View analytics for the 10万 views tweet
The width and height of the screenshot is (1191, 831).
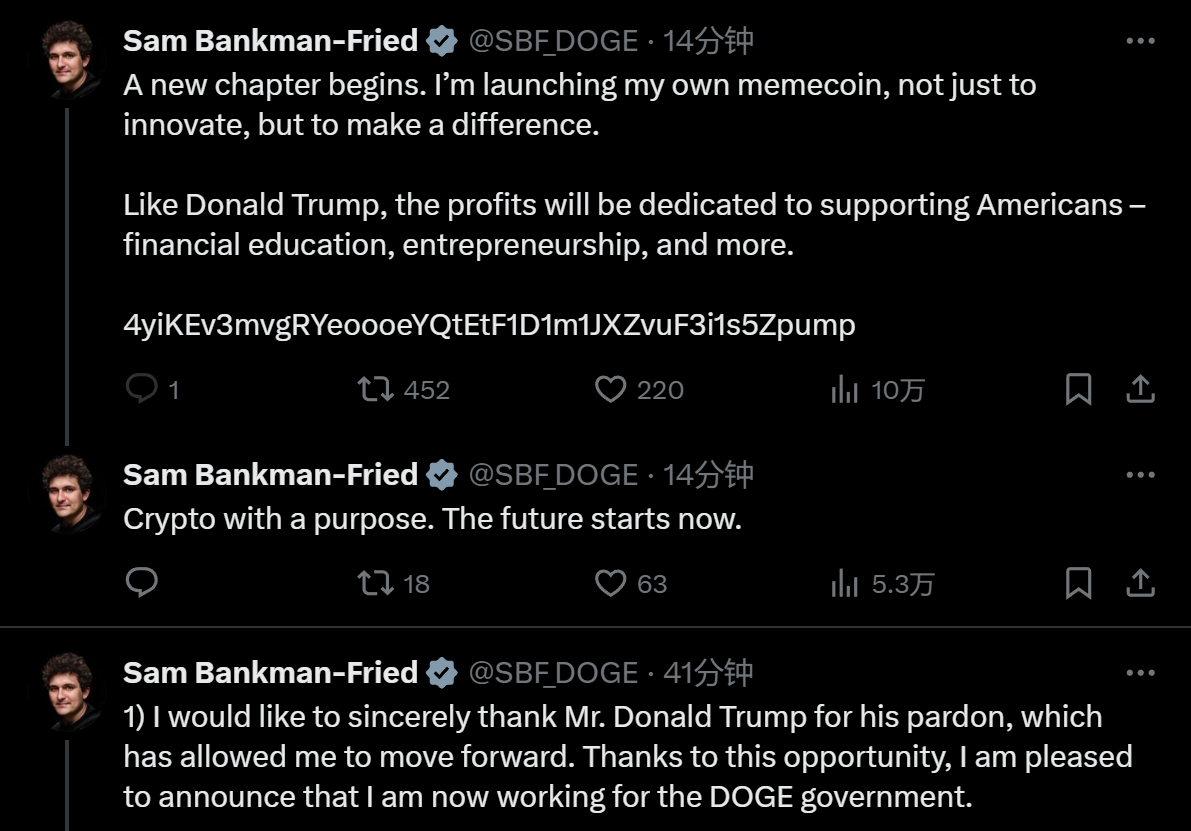click(845, 390)
